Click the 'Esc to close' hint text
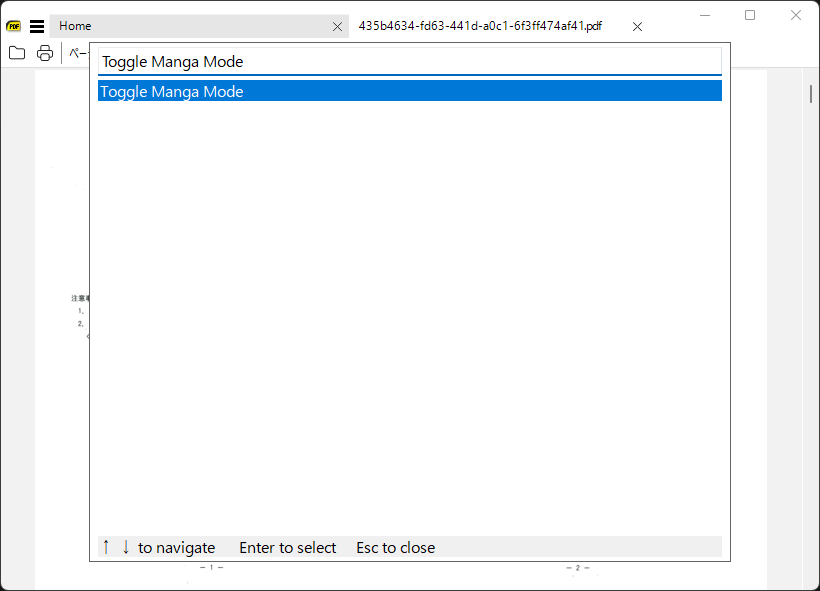Viewport: 820px width, 591px height. (395, 548)
